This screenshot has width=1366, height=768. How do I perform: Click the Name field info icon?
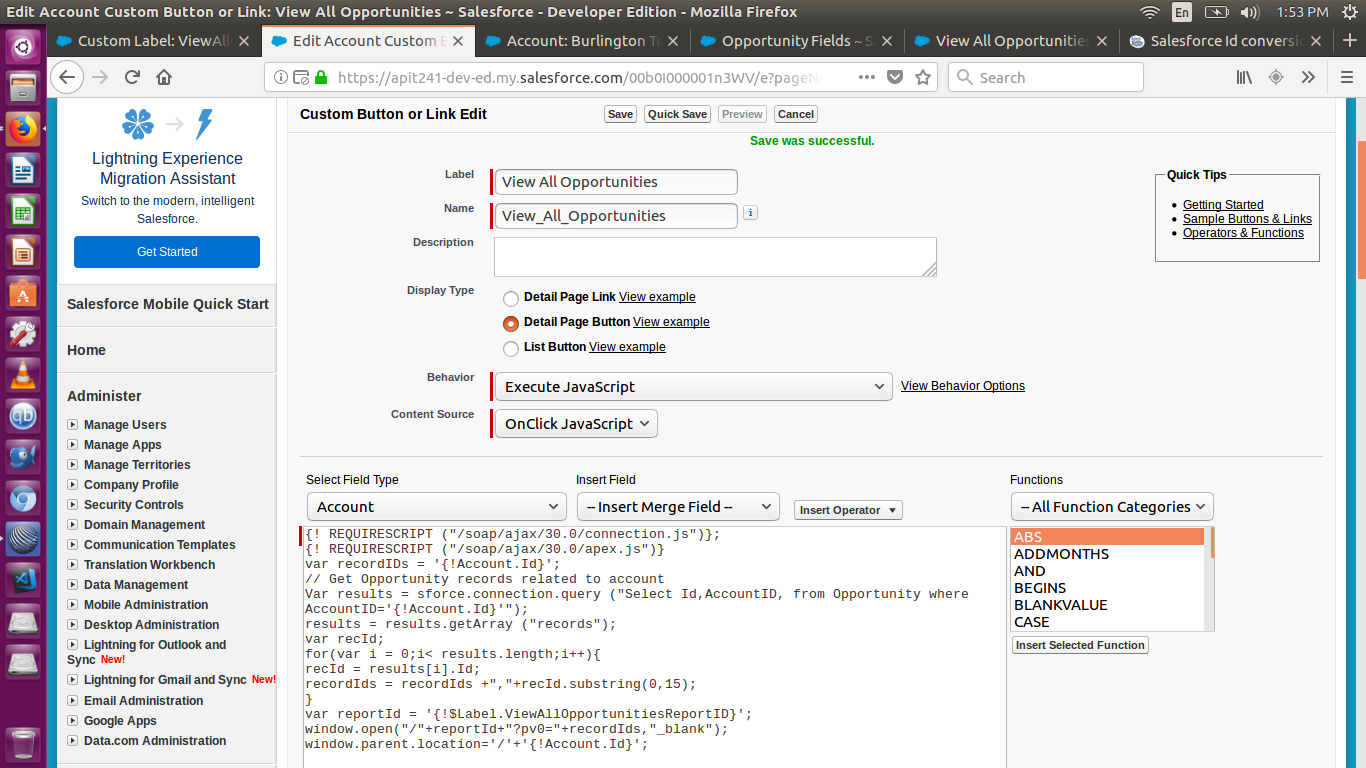click(x=751, y=213)
